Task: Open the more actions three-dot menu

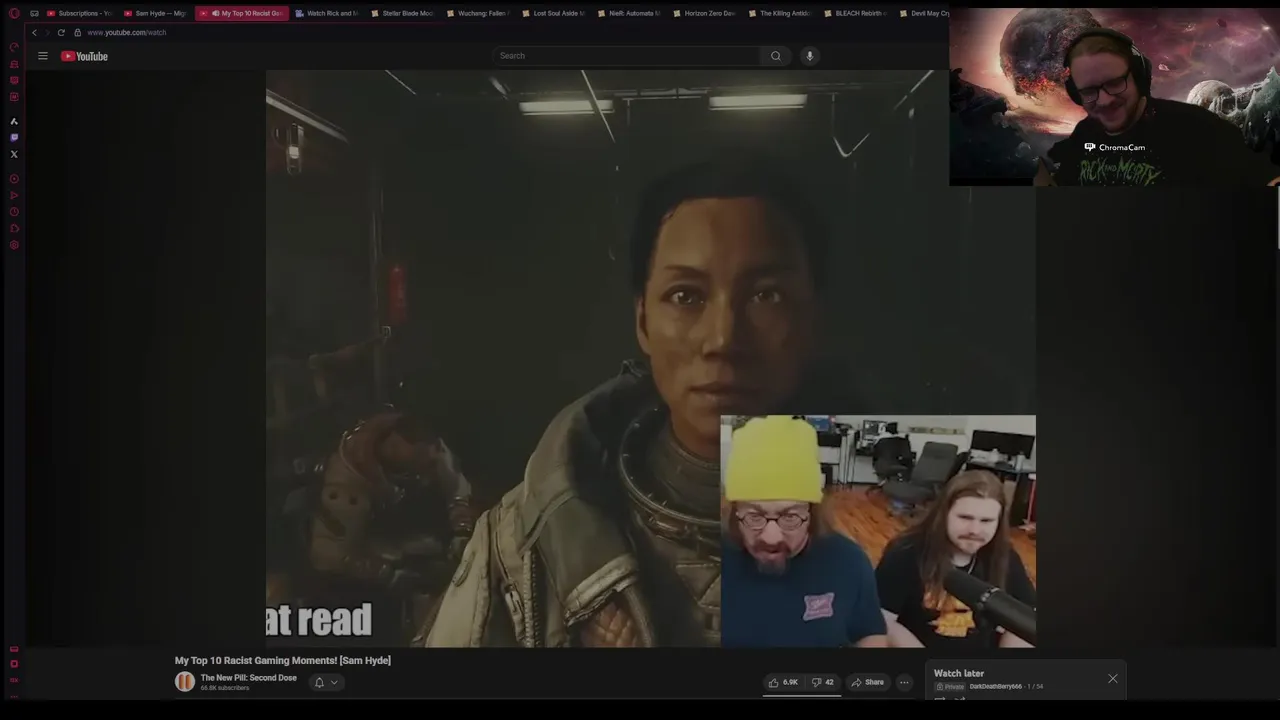Action: [x=904, y=682]
